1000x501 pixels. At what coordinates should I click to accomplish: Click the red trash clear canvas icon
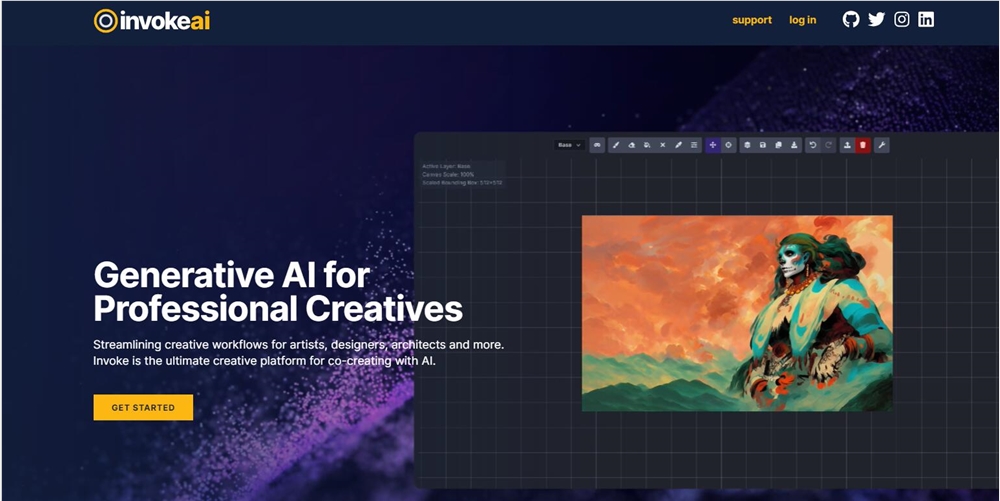point(863,145)
